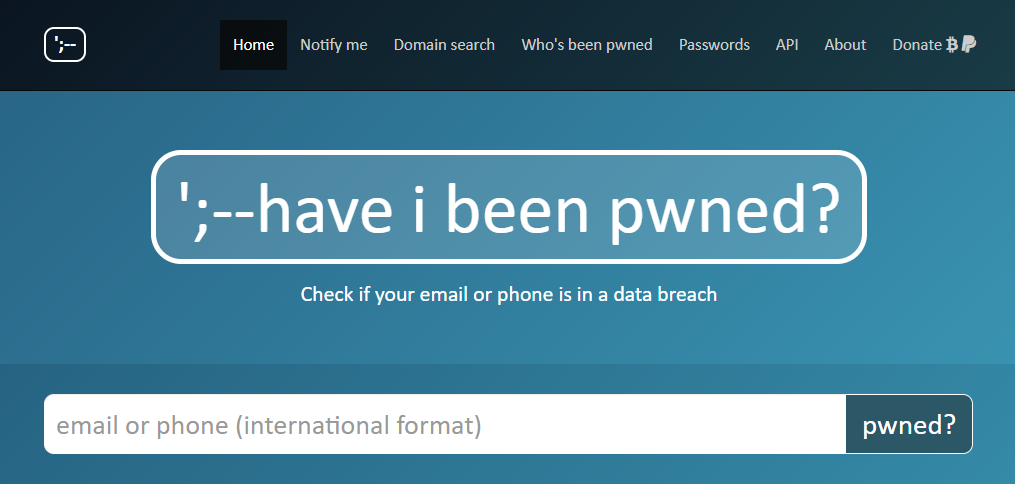
Task: Click the Donate link text
Action: pyautogui.click(x=916, y=45)
